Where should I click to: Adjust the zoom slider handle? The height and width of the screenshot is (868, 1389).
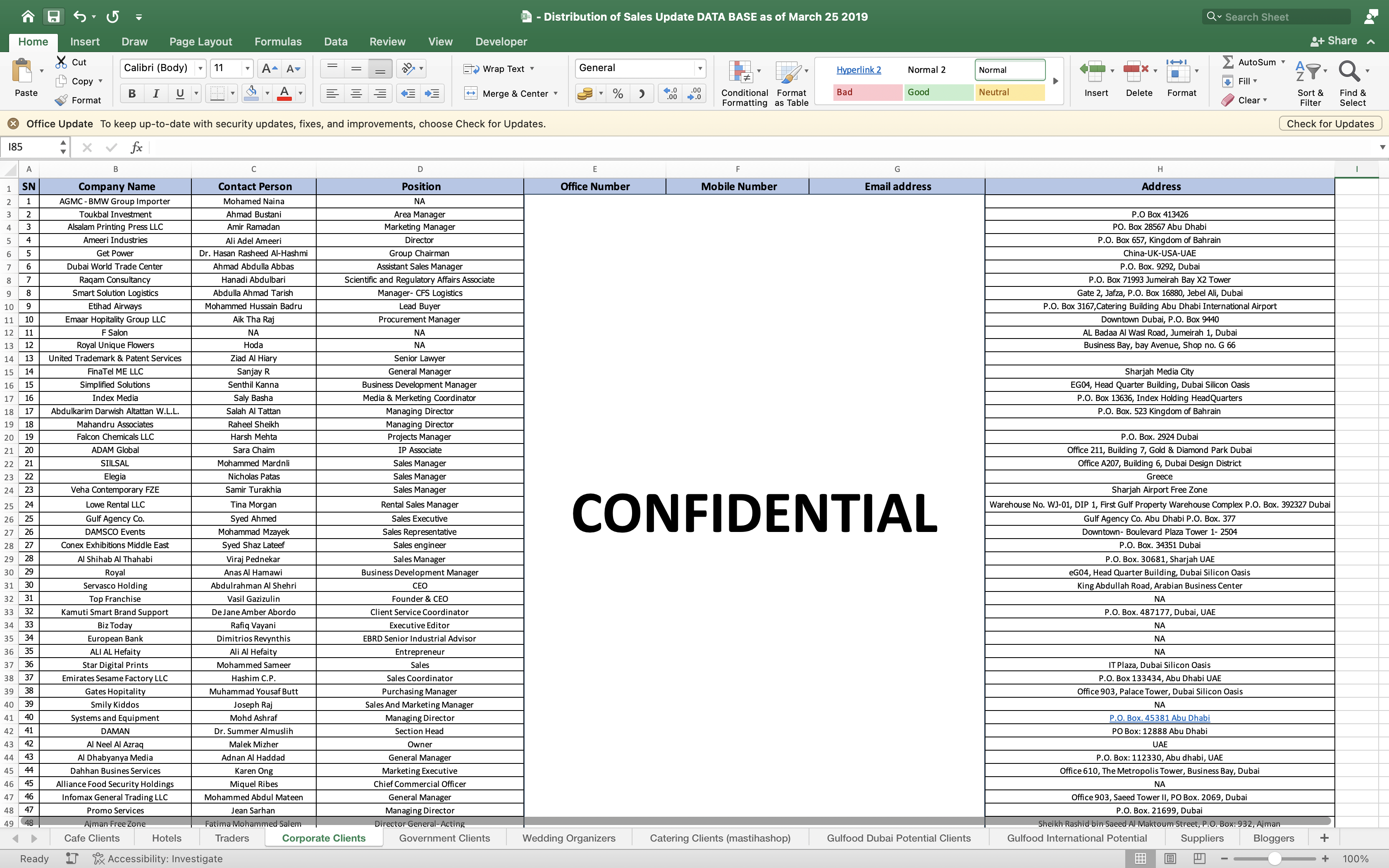point(1274,859)
